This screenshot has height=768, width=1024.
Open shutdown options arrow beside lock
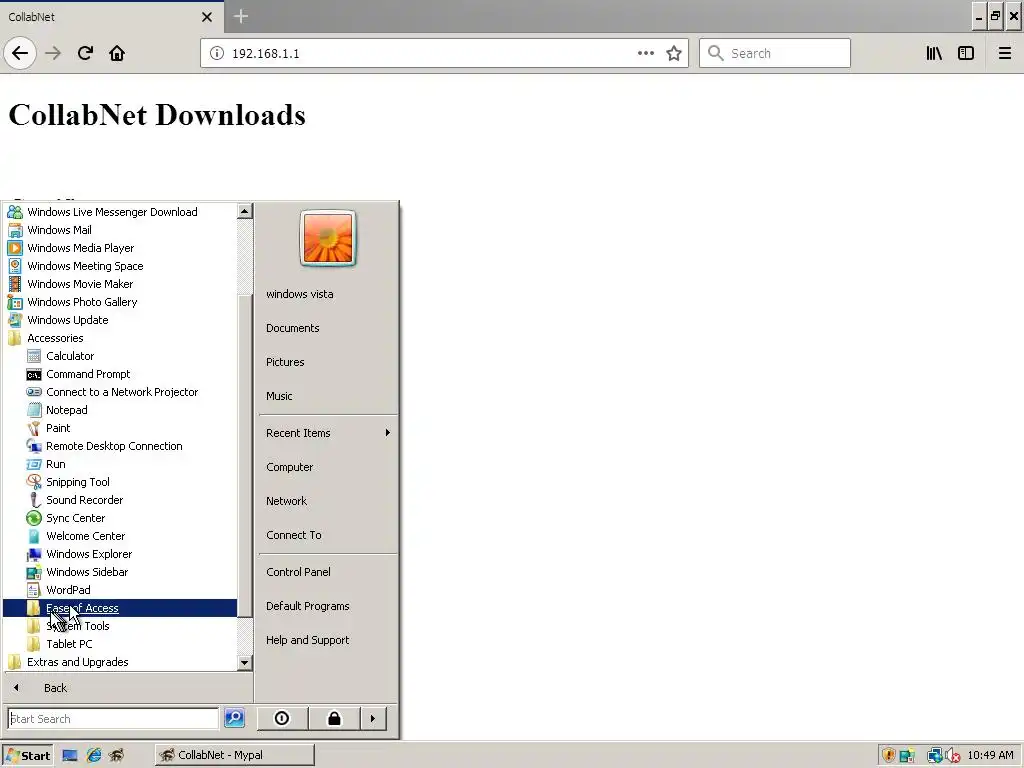373,718
